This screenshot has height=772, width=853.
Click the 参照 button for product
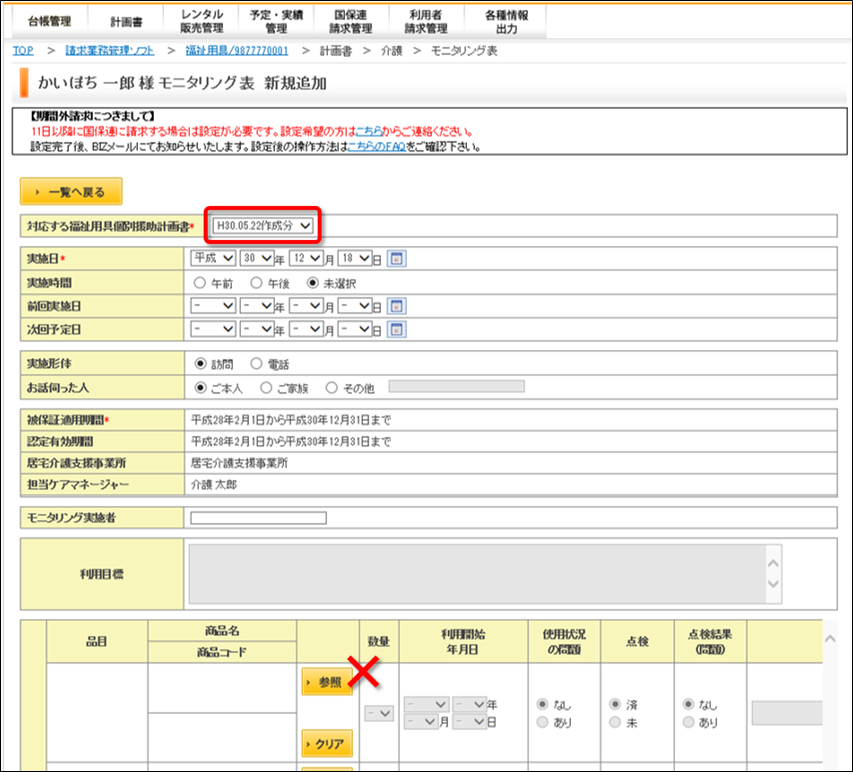tap(327, 682)
